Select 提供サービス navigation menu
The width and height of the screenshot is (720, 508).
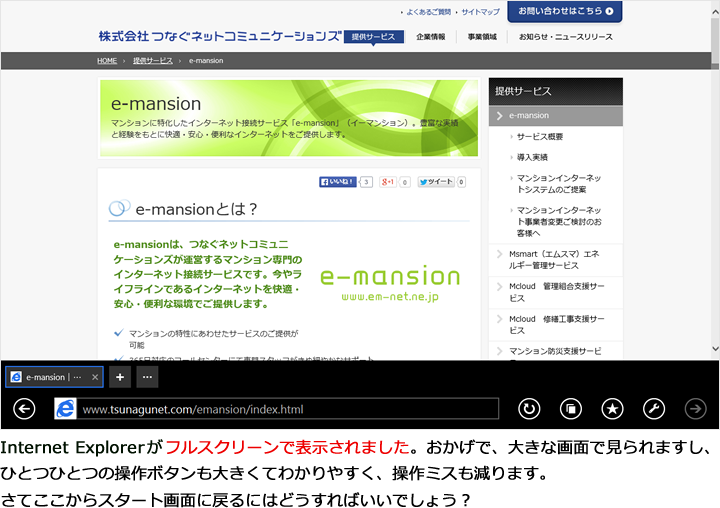(373, 37)
